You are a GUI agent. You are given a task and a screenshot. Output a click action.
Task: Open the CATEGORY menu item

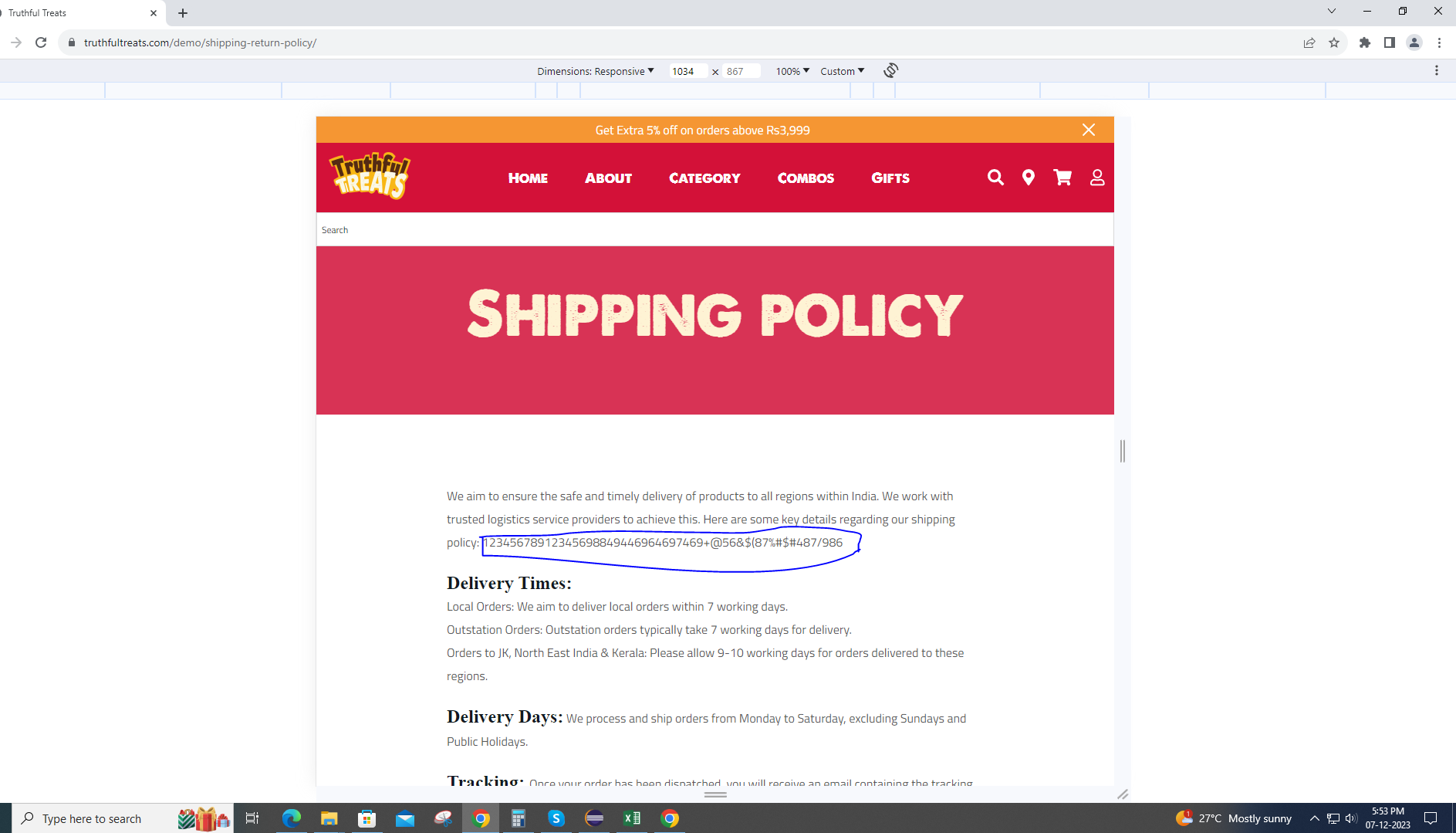(704, 178)
